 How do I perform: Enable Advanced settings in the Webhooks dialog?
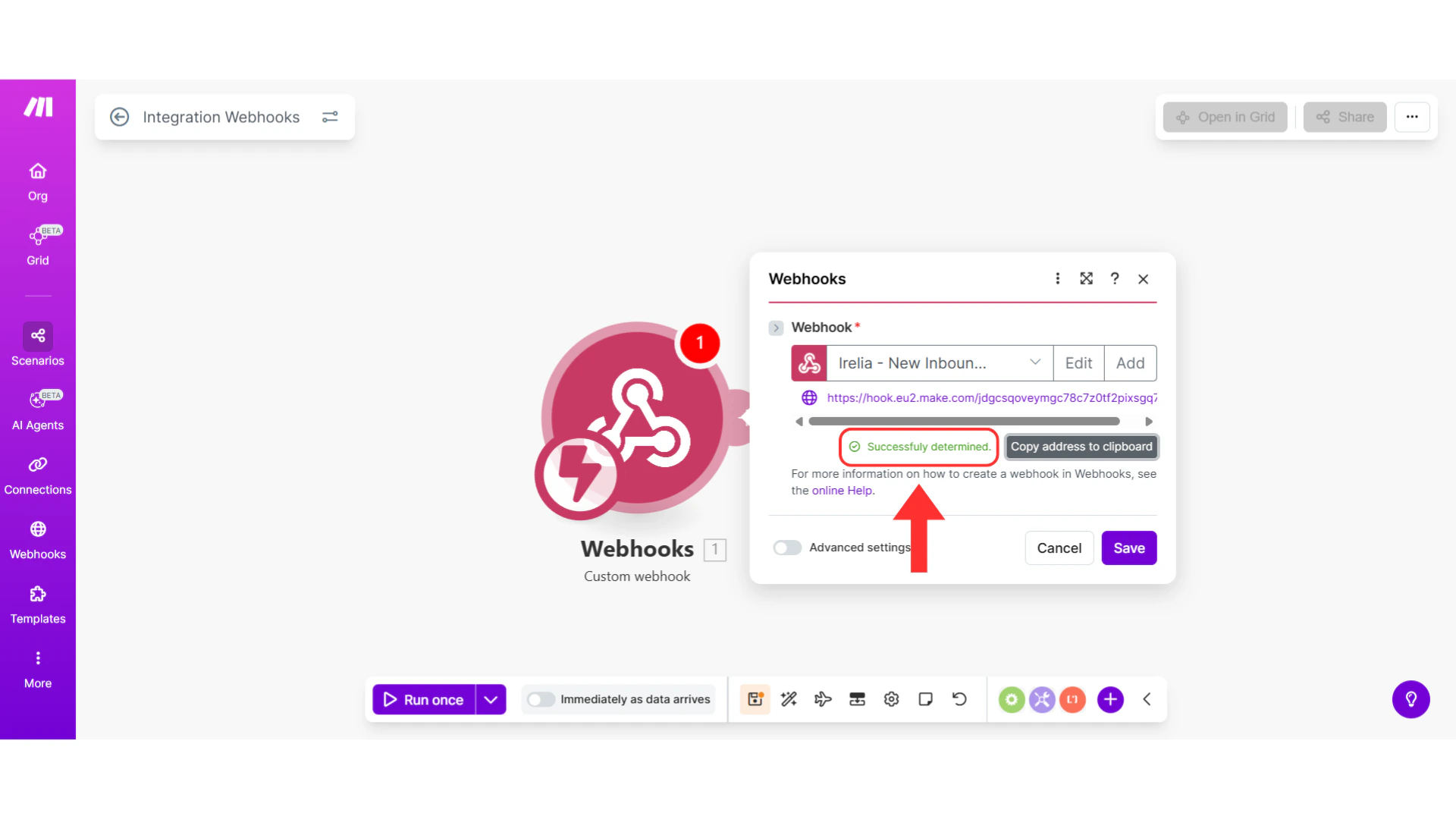coord(787,548)
